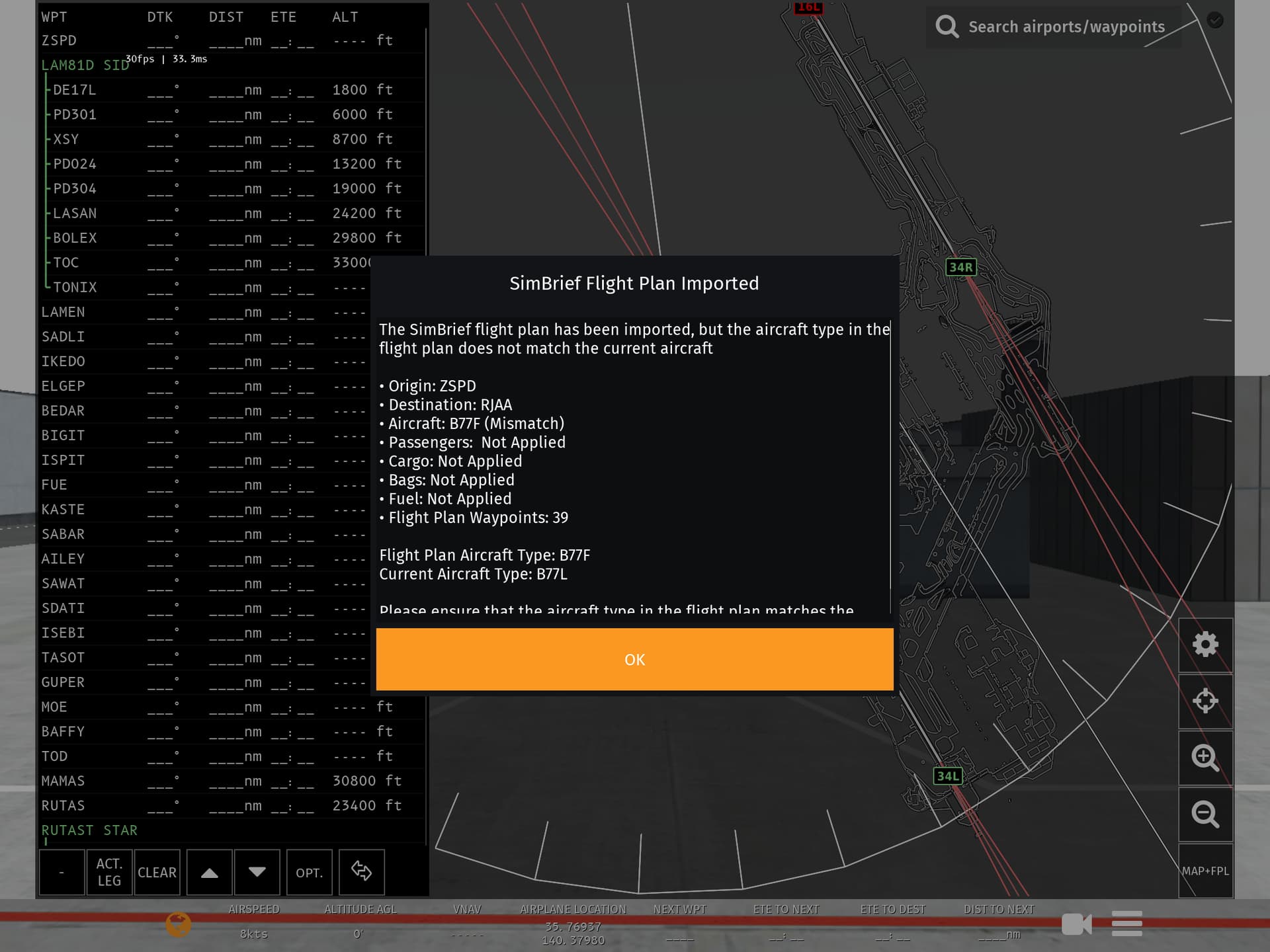Move waypoint up arrow button
Image resolution: width=1270 pixels, height=952 pixels.
pos(209,872)
